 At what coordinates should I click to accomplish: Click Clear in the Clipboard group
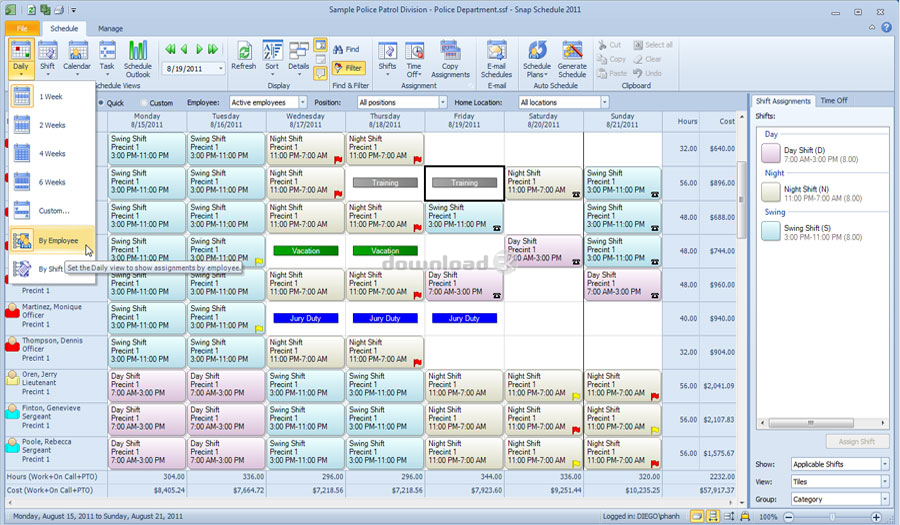coord(647,59)
